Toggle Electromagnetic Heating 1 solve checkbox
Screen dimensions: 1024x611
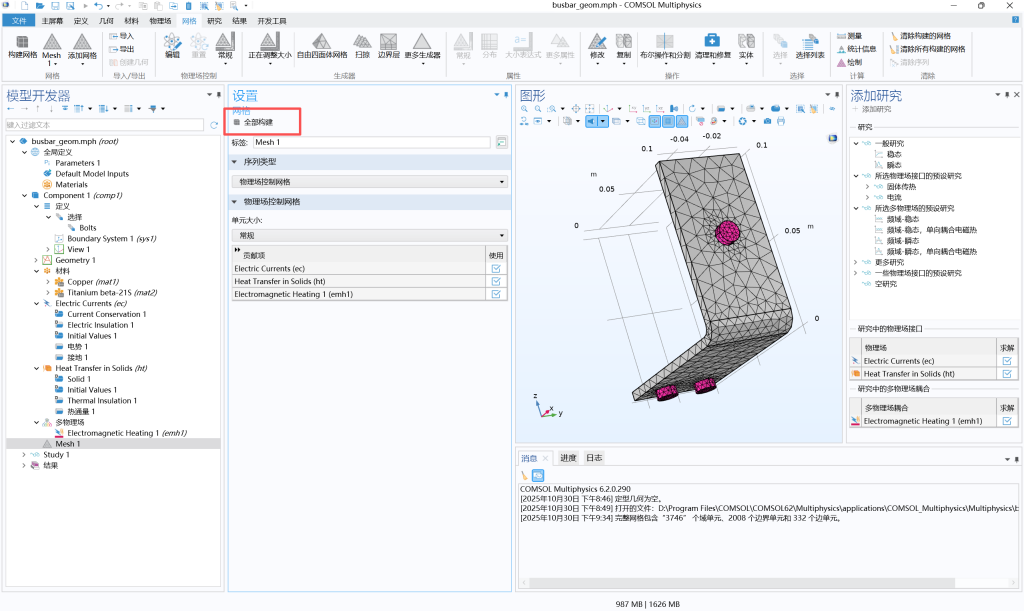pyautogui.click(x=1007, y=421)
